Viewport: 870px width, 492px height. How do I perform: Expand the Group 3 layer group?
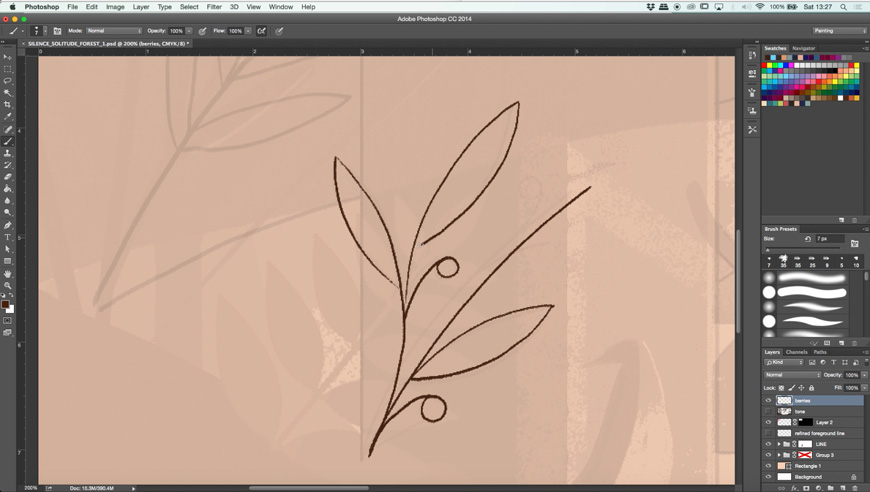point(779,455)
